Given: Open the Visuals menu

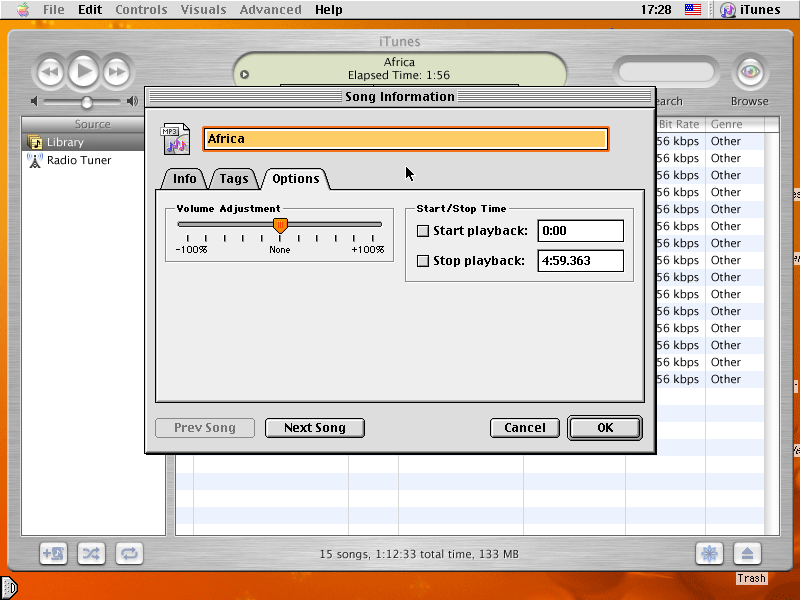Looking at the screenshot, I should (x=203, y=10).
